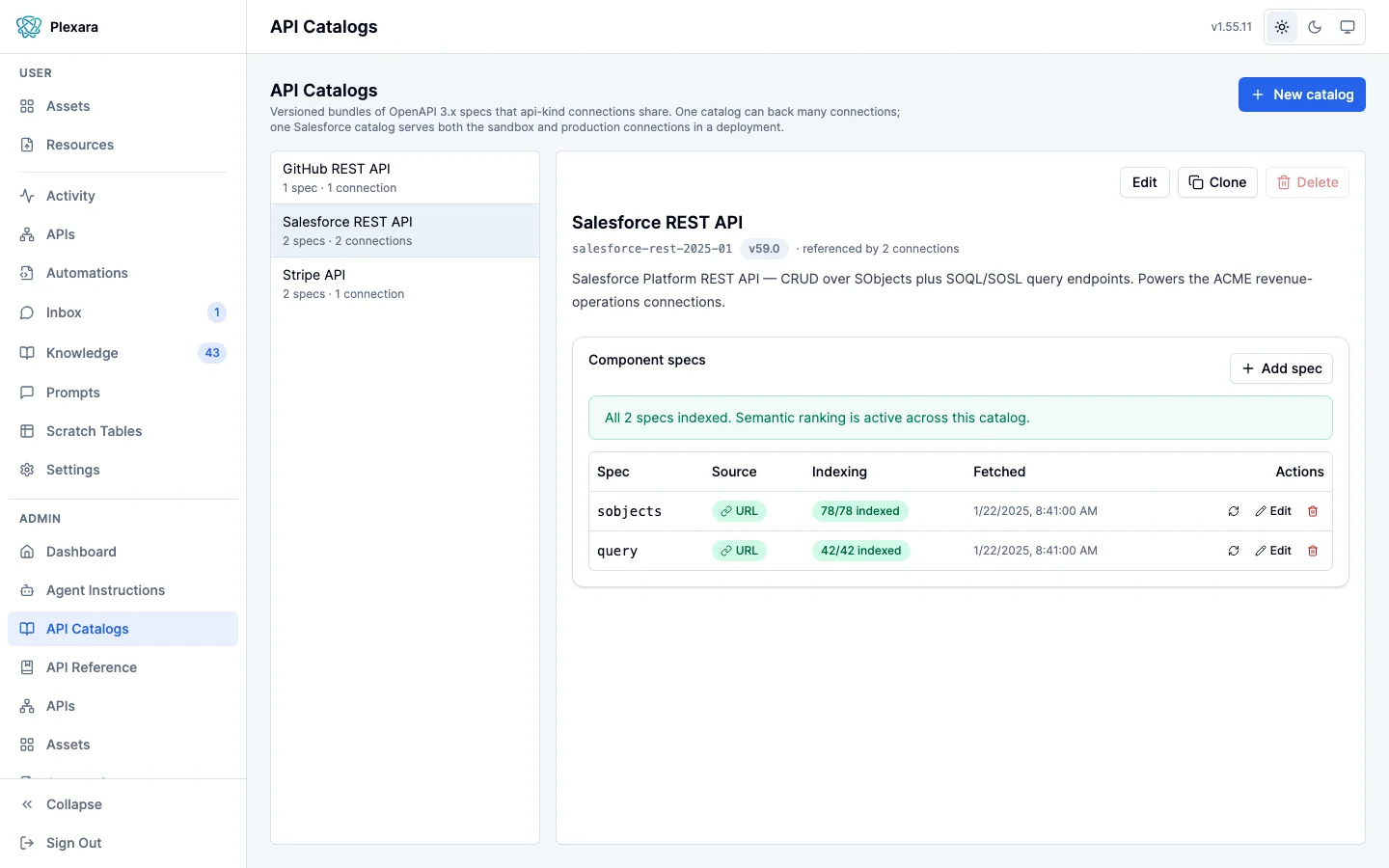
Task: Open admin Assets sidebar item
Action: pos(123,745)
